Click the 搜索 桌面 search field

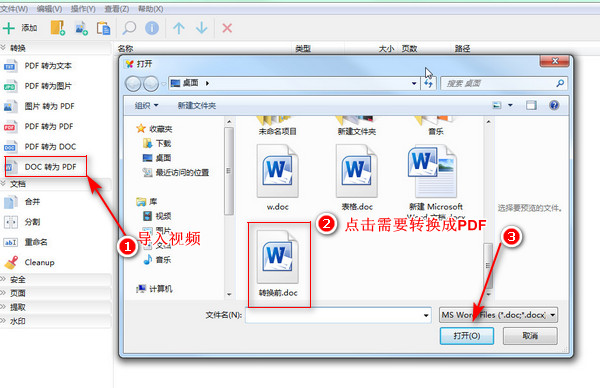tap(504, 83)
